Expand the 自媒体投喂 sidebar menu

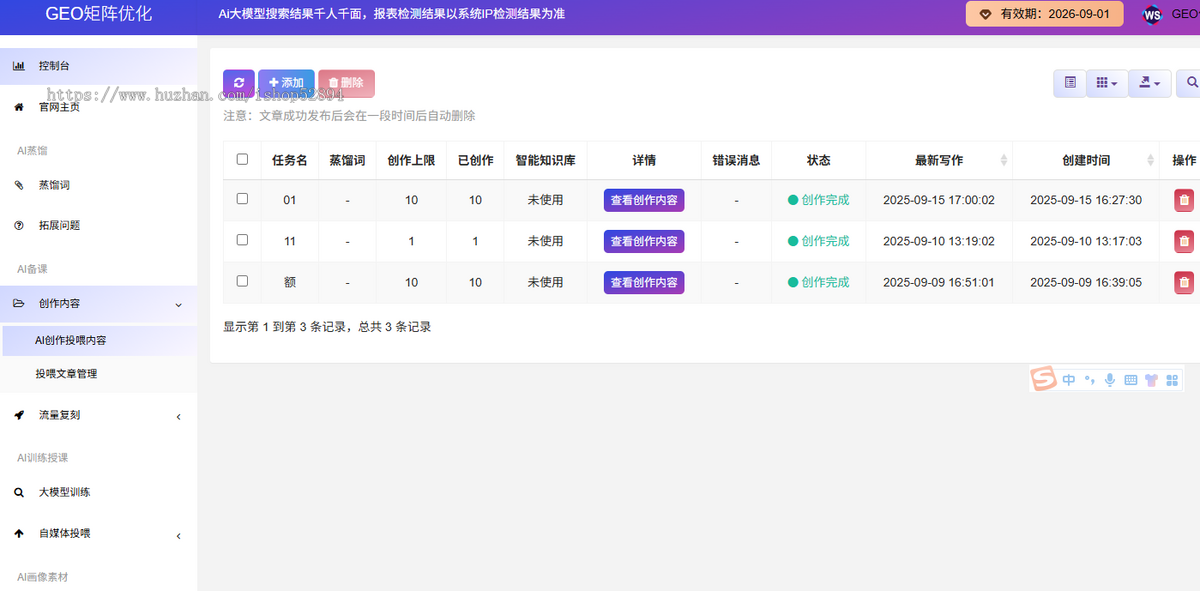click(x=98, y=534)
